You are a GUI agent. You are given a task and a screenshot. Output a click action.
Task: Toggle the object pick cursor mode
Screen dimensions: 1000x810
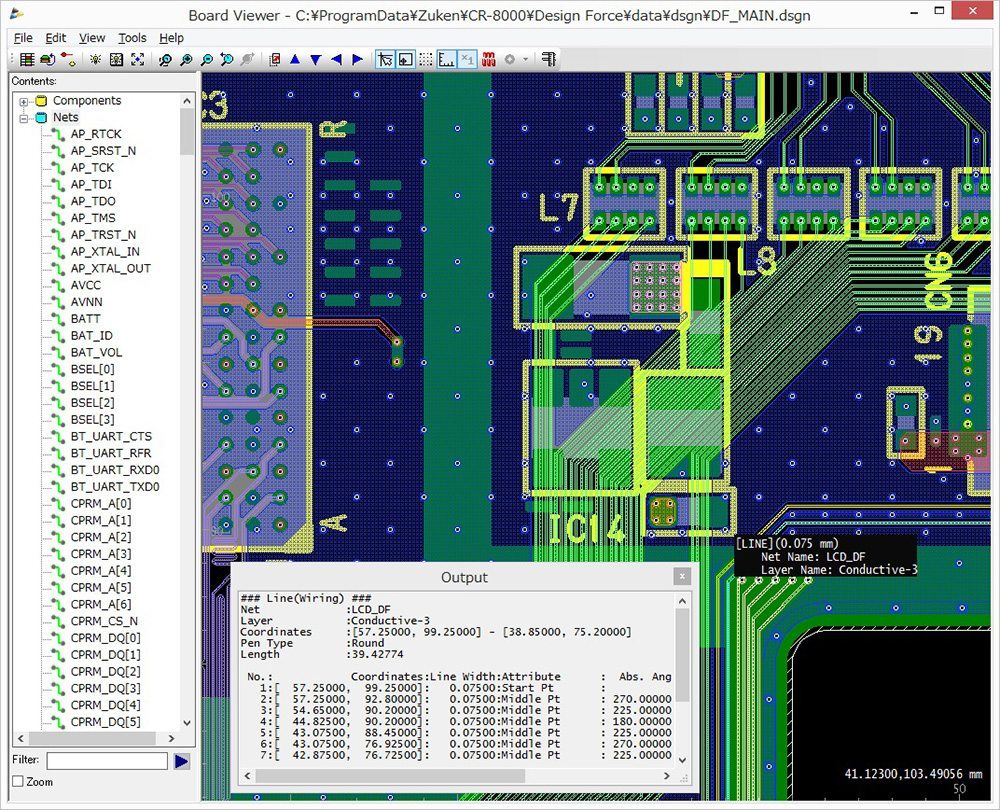point(386,59)
